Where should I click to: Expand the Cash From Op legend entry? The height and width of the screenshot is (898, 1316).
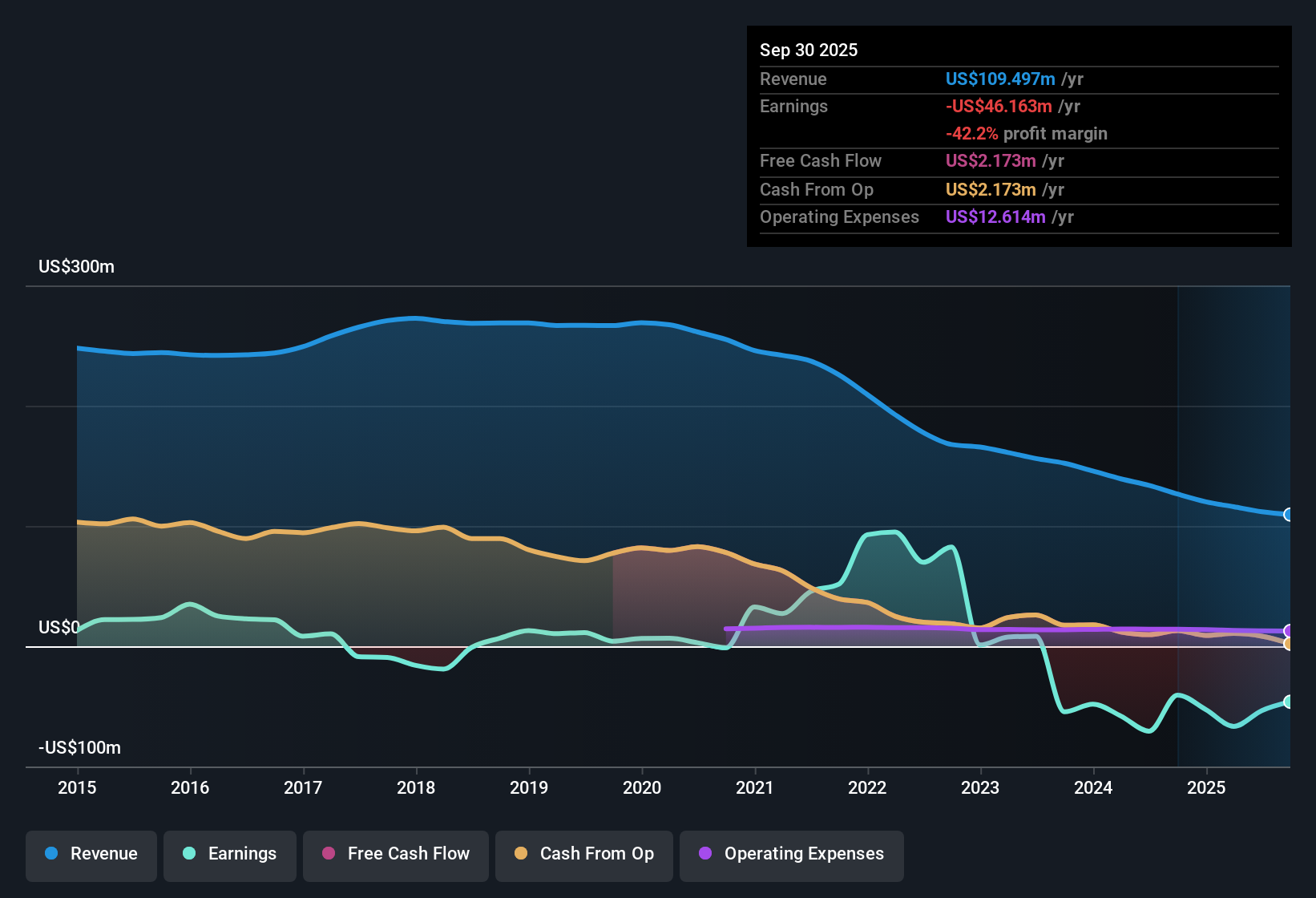(583, 854)
